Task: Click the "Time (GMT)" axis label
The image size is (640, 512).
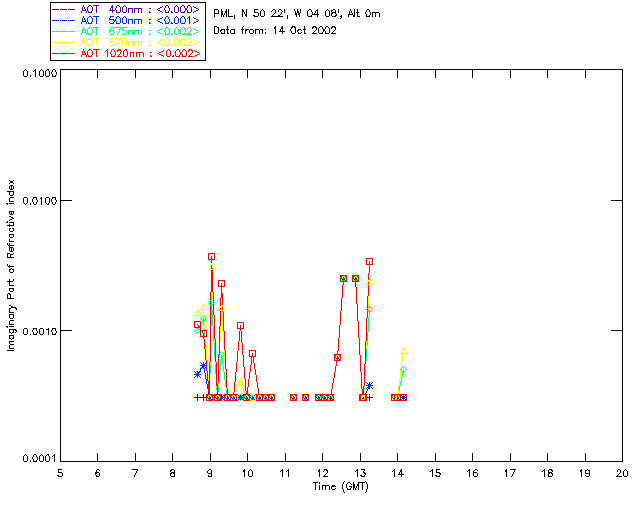Action: tap(341, 486)
